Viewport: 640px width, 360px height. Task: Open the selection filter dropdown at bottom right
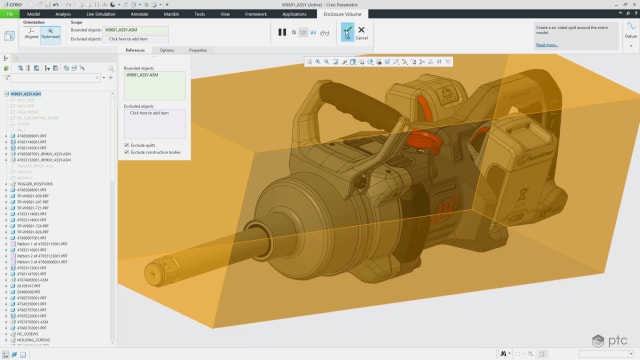[x=631, y=354]
